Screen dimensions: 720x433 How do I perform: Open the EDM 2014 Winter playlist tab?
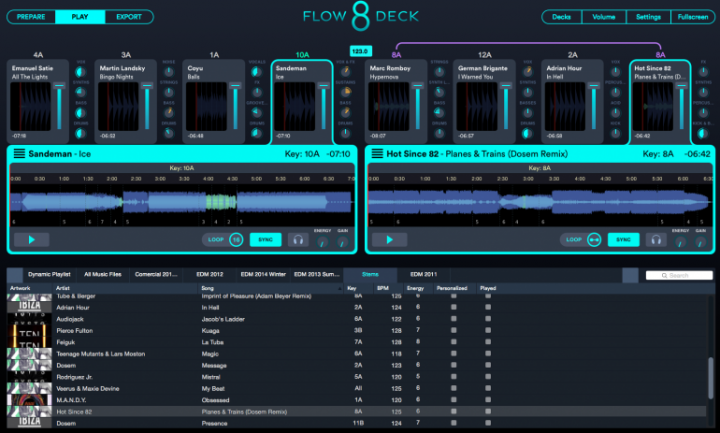[x=263, y=275]
